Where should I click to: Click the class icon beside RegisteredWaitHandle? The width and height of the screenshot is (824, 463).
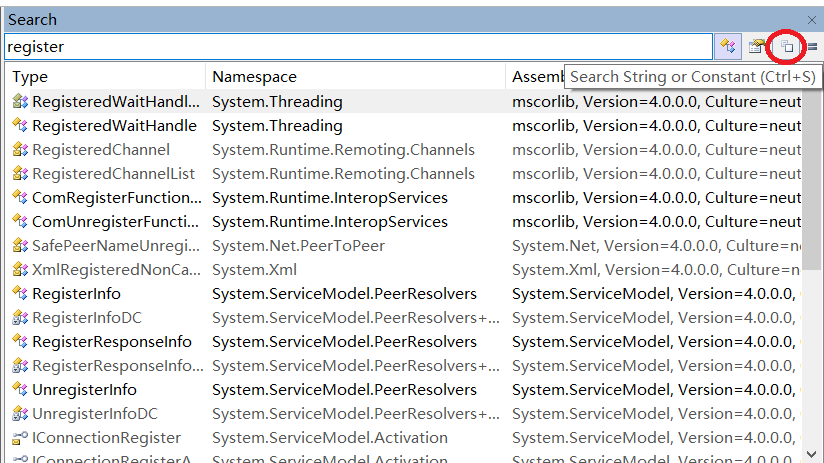[x=19, y=126]
